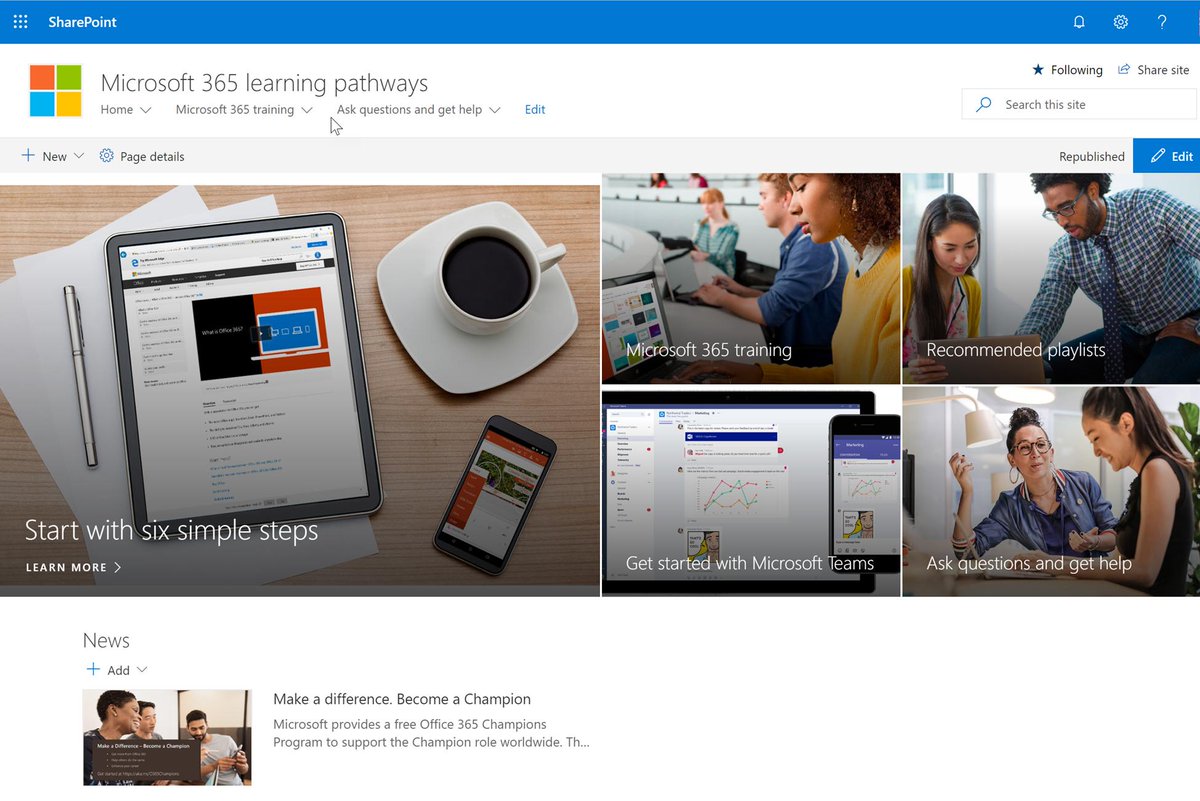Open the app launcher waffle icon
This screenshot has height=801, width=1200.
[20, 22]
